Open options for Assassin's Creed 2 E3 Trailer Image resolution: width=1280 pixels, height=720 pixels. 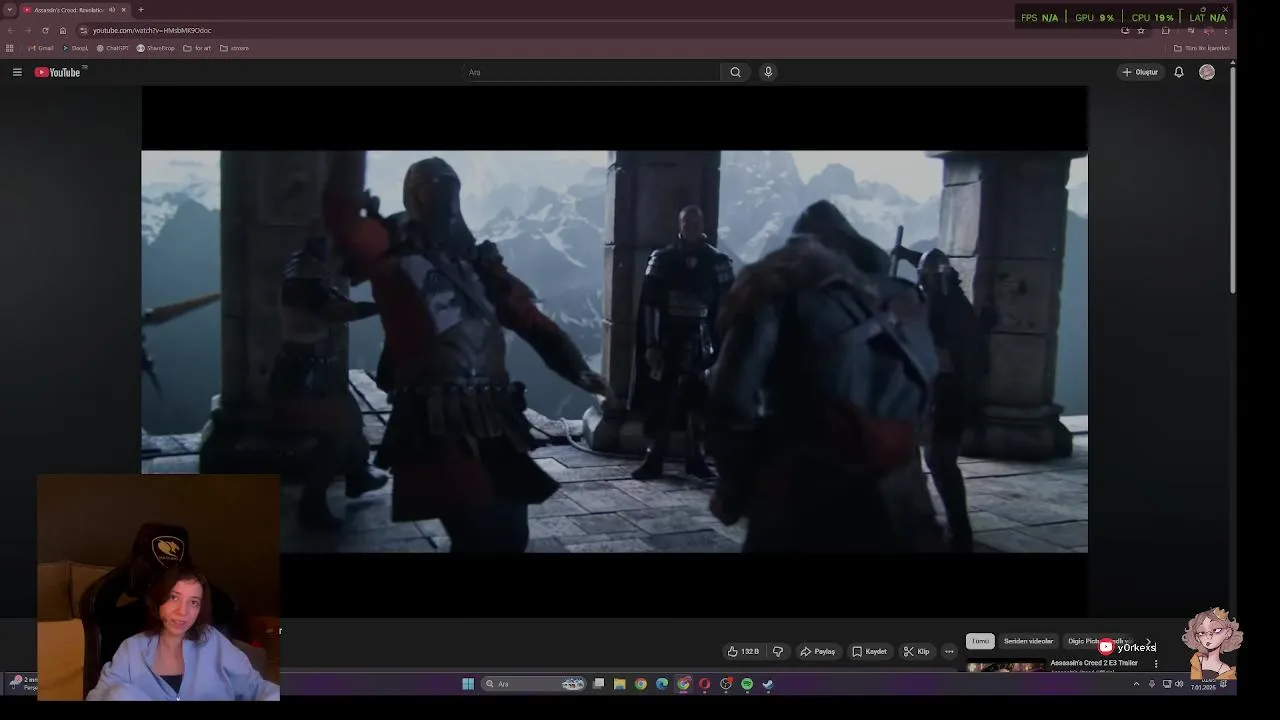[1156, 663]
